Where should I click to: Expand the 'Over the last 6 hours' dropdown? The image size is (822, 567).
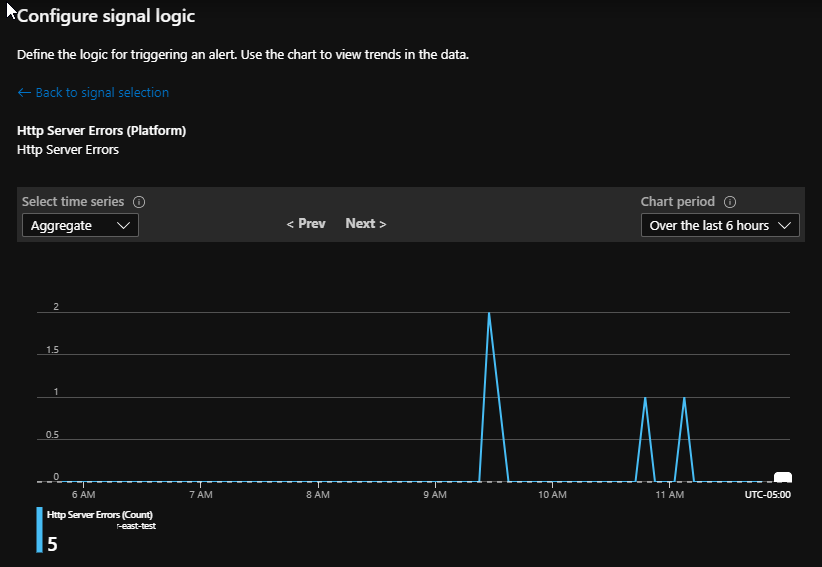point(720,226)
